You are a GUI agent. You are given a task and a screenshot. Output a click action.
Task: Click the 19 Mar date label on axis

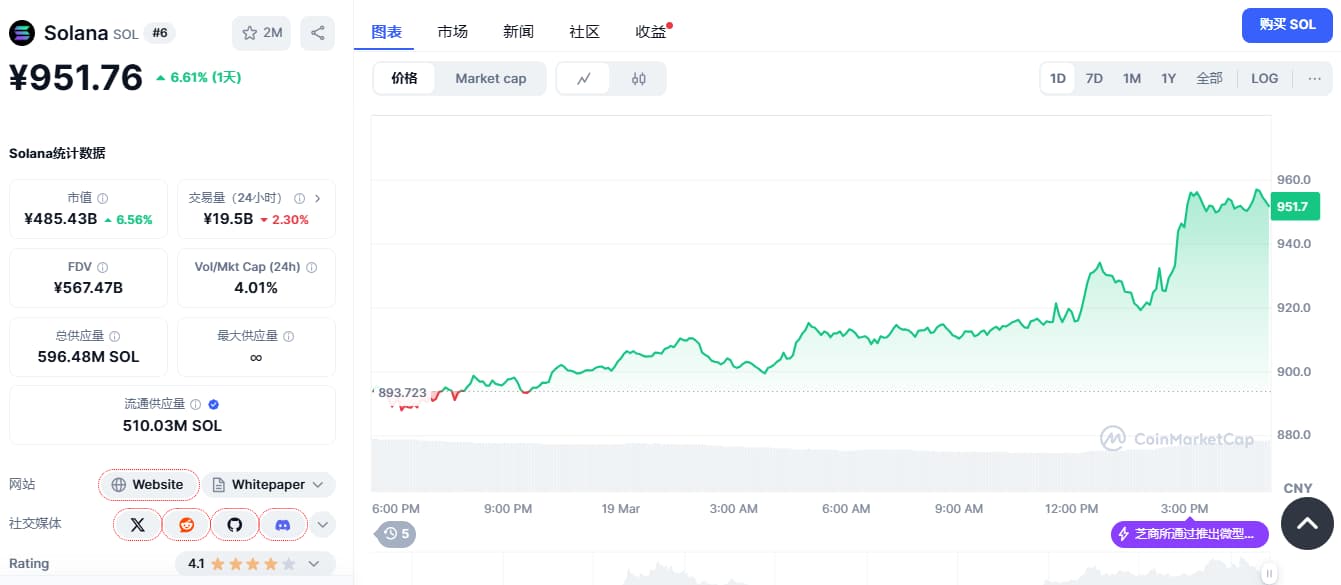pos(621,508)
